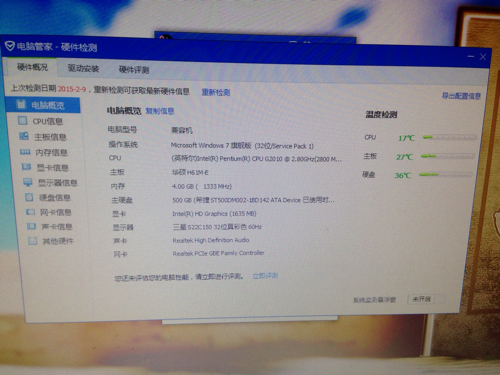The height and width of the screenshot is (375, 500).
Task: Open the 硬件评测 tab
Action: 134,70
